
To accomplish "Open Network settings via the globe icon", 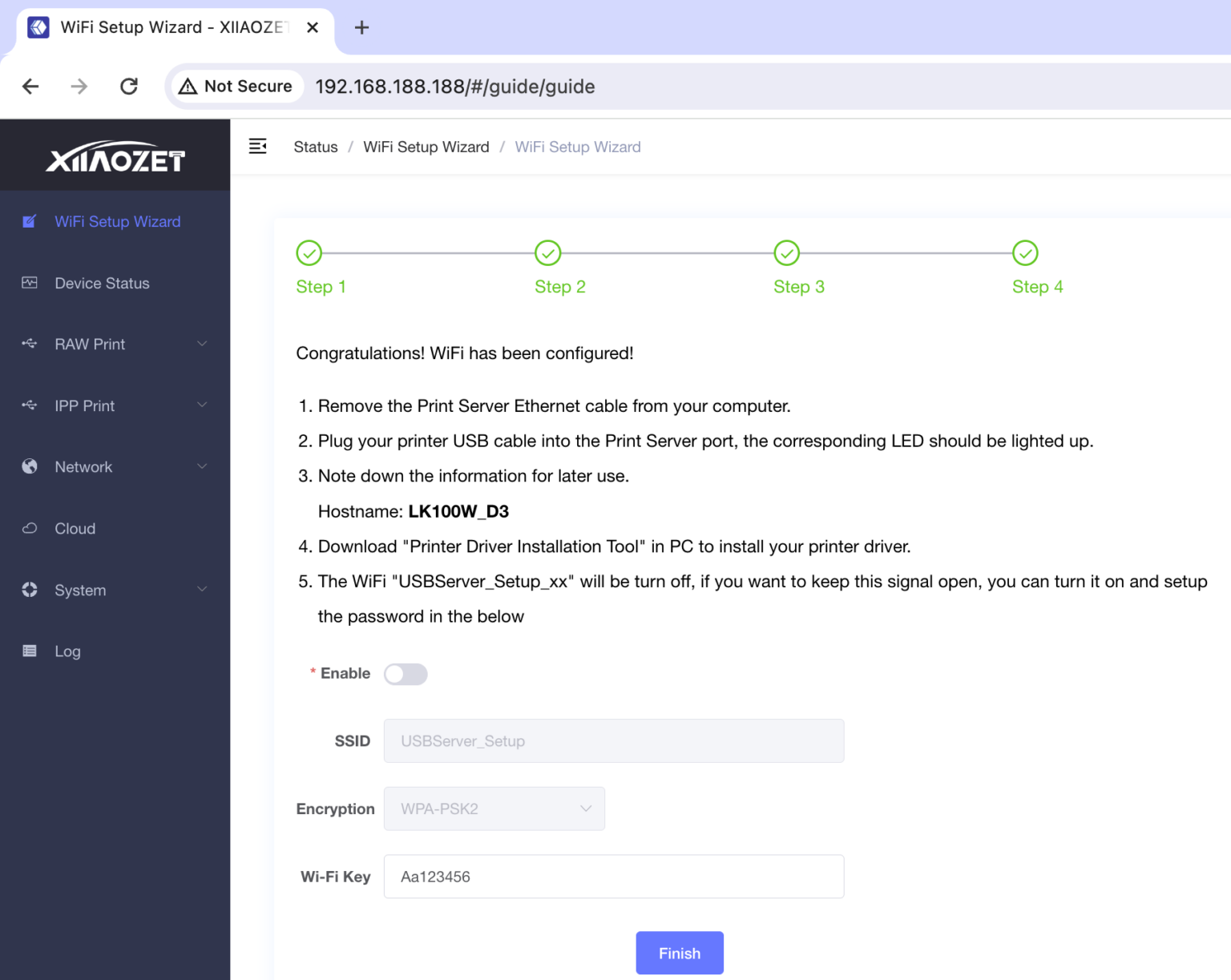I will pos(29,466).
